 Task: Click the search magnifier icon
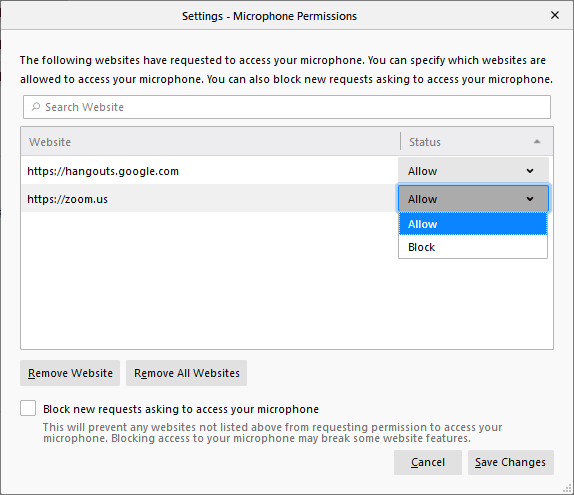tap(36, 107)
